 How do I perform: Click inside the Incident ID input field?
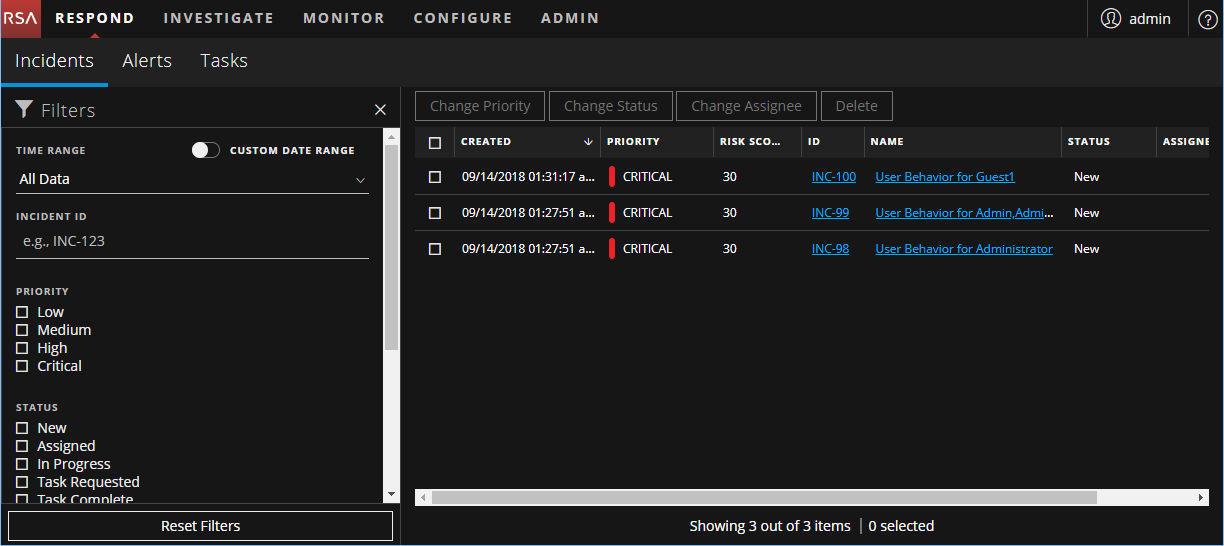pos(192,241)
